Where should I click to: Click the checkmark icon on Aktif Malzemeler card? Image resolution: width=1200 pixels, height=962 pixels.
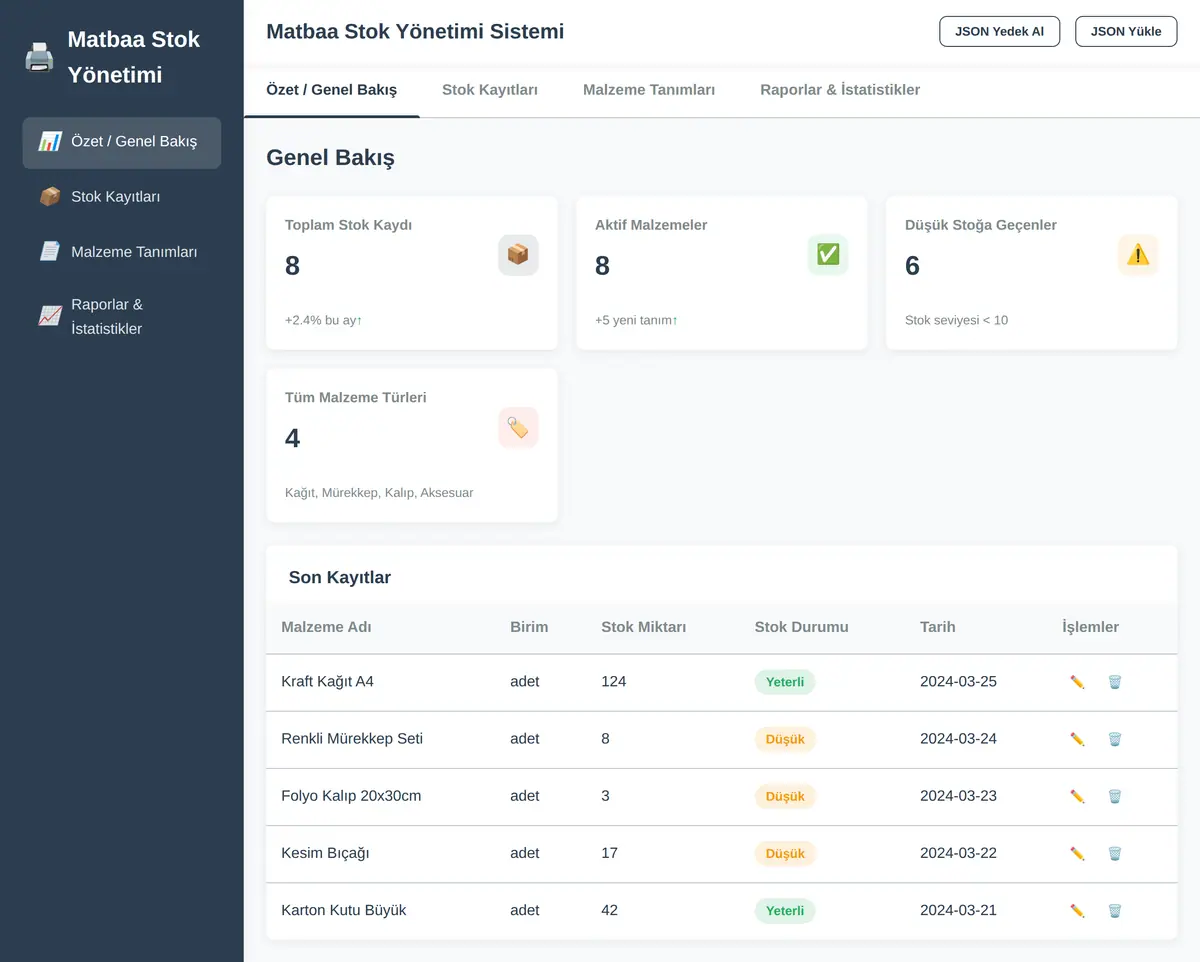pyautogui.click(x=828, y=255)
